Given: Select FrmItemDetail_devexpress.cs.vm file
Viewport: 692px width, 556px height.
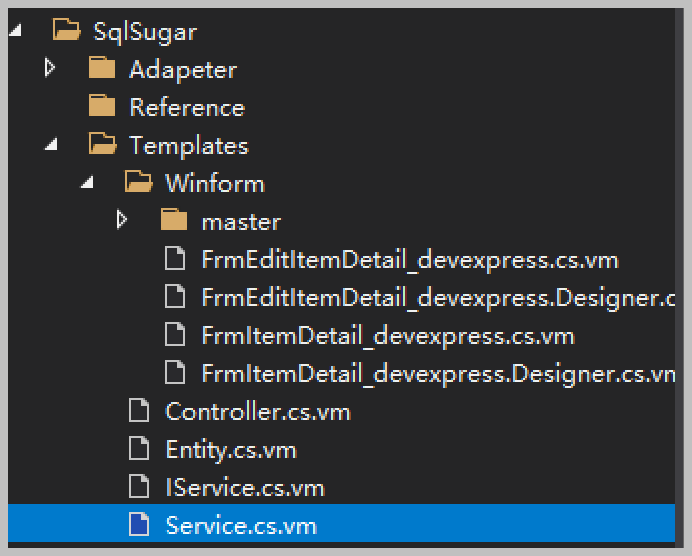Looking at the screenshot, I should (x=387, y=336).
